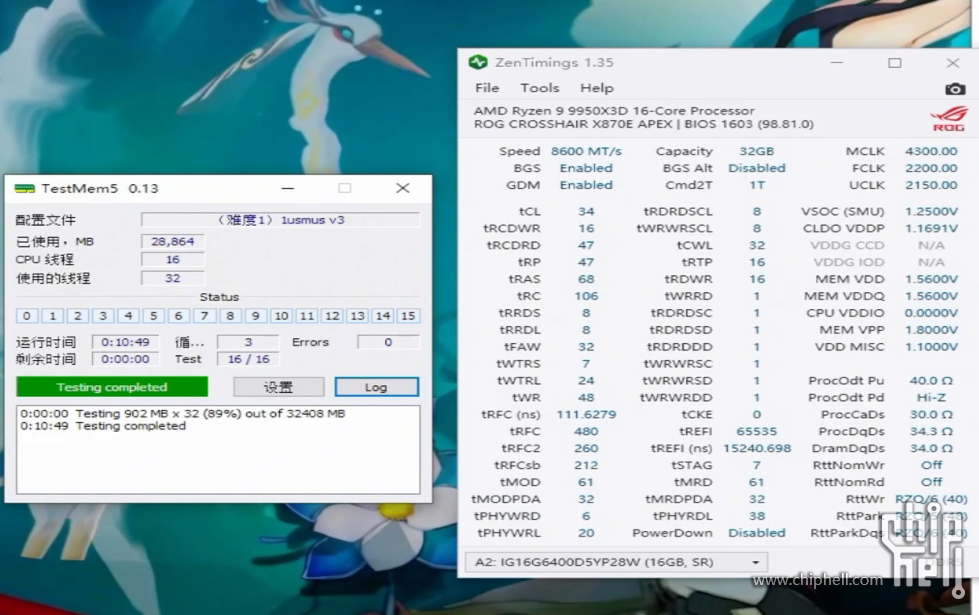Click the 配置文件 field showing 1usmus v3

280,220
